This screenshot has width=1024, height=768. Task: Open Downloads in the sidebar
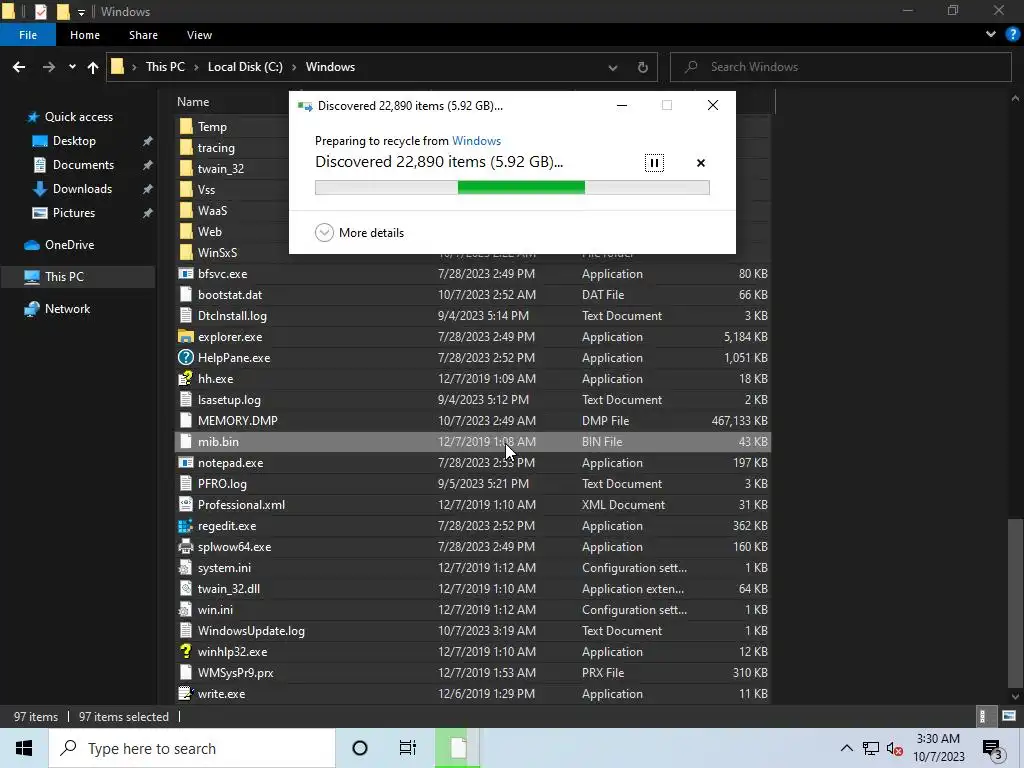coord(82,189)
